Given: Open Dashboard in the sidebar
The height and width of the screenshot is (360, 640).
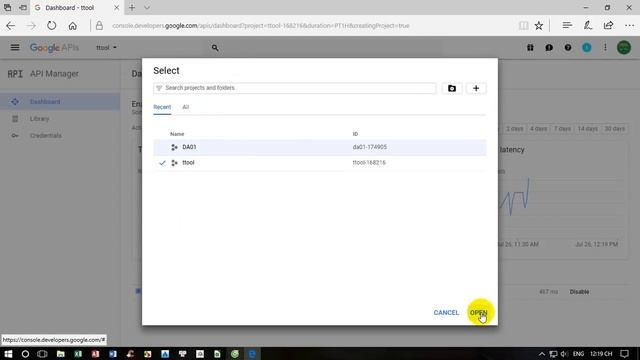Looking at the screenshot, I should tap(60, 102).
